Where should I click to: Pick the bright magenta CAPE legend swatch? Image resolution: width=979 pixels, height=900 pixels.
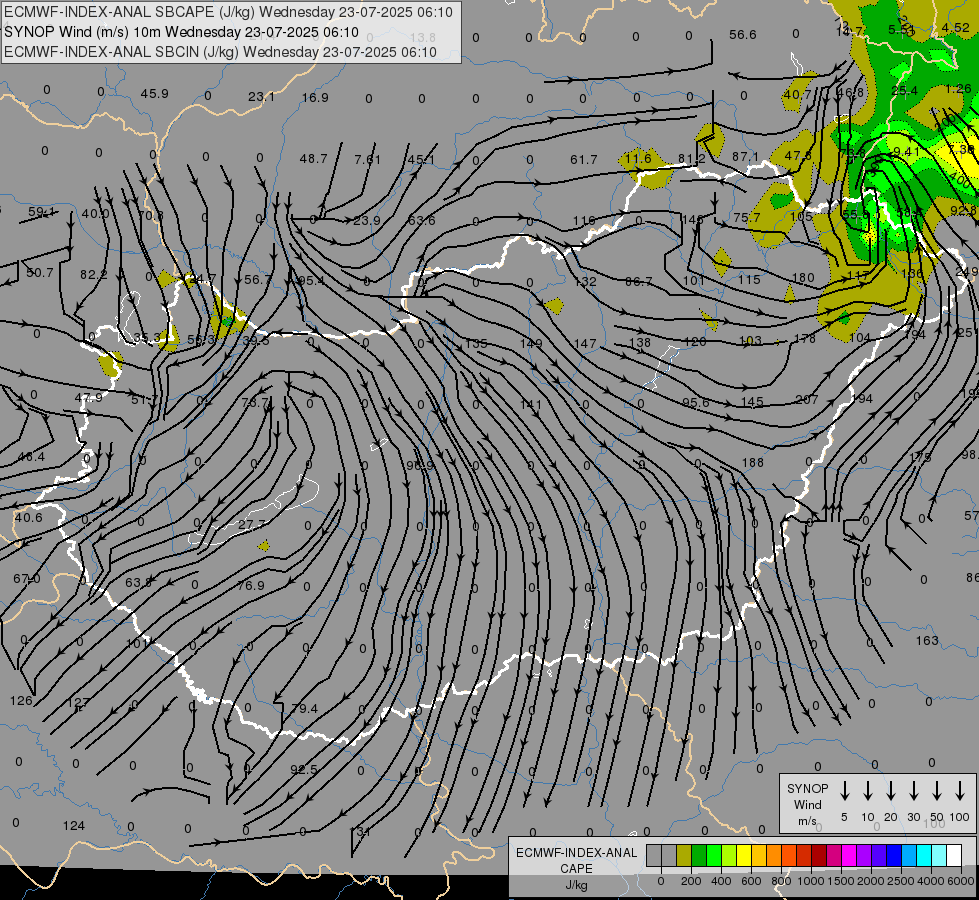click(849, 855)
